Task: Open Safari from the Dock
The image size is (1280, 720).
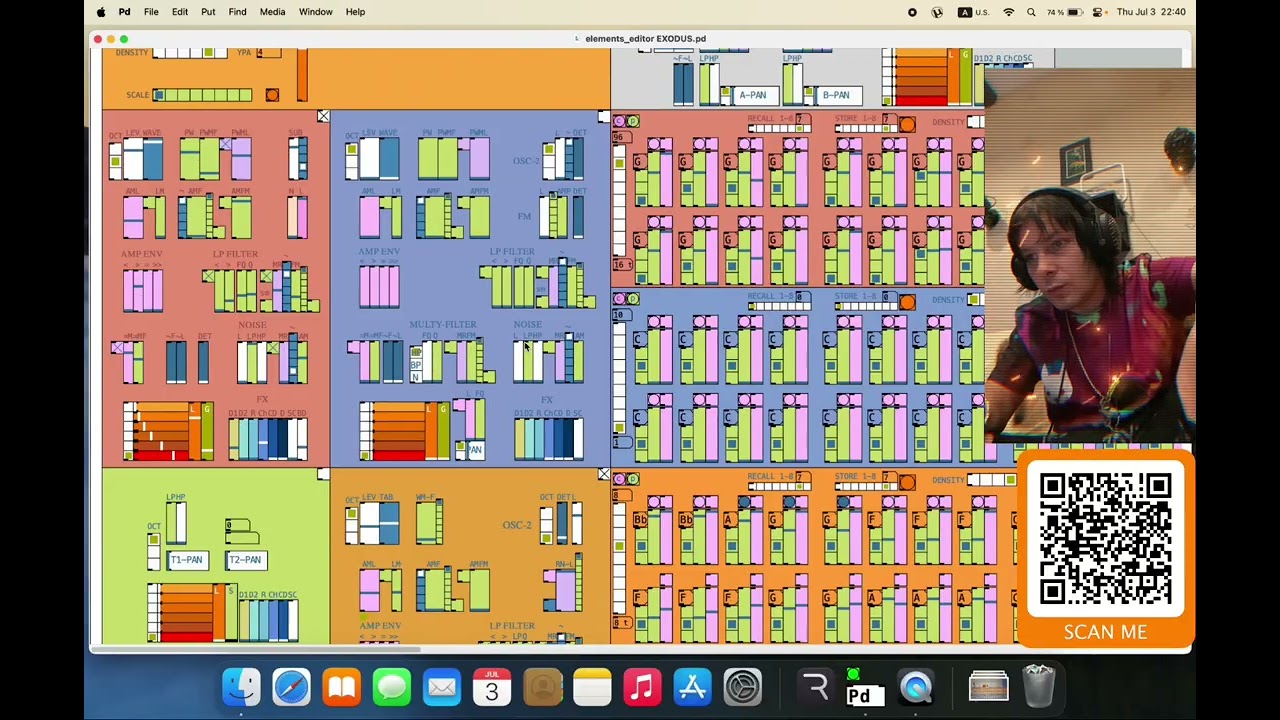Action: (292, 687)
